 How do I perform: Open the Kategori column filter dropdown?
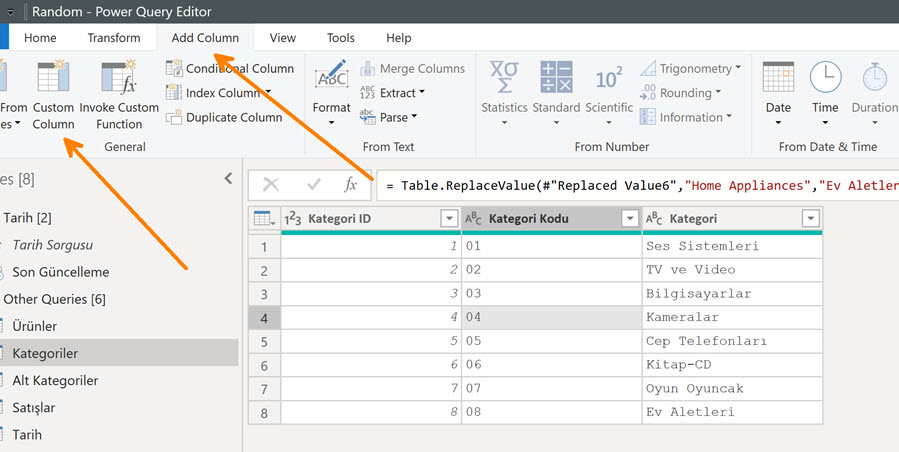[811, 219]
